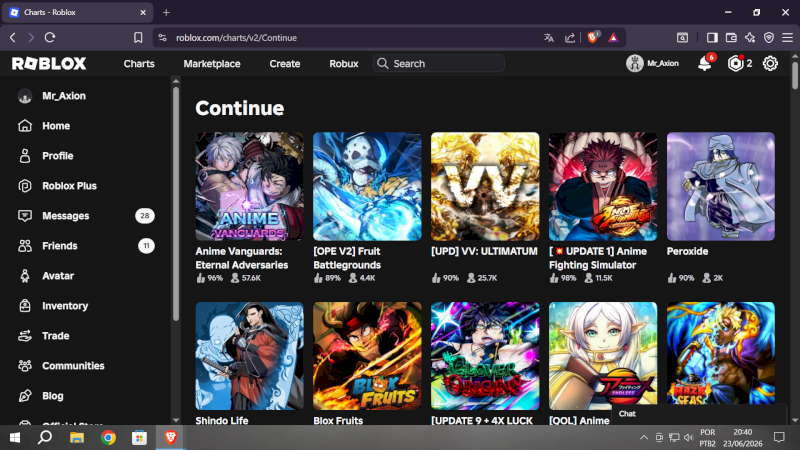Click the browser address bar URL
The width and height of the screenshot is (800, 450).
(236, 38)
